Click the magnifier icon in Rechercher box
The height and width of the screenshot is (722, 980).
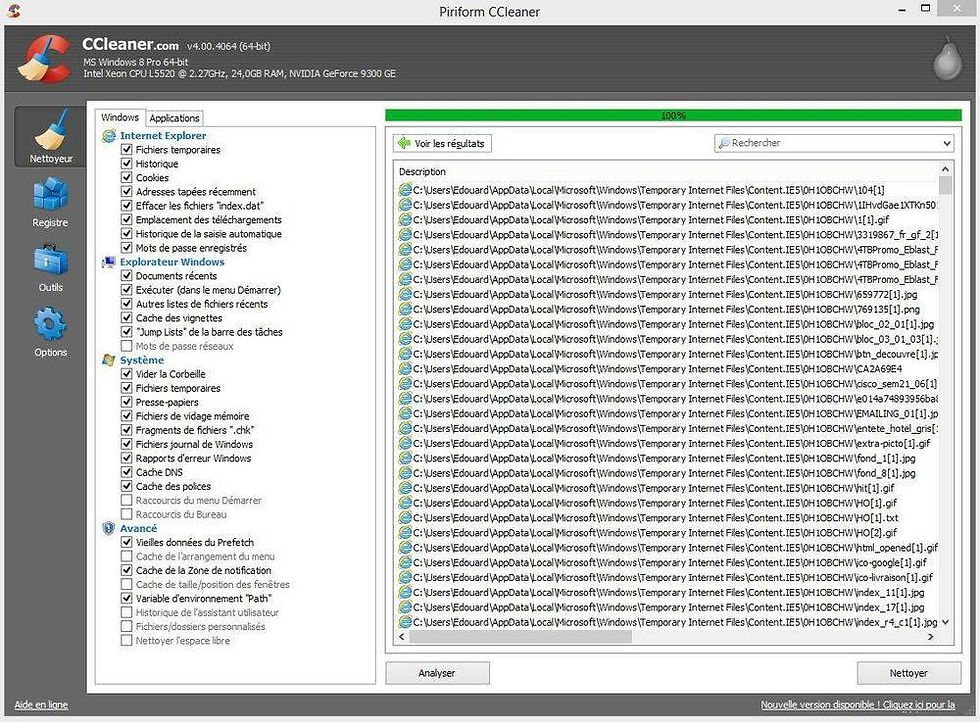click(724, 143)
